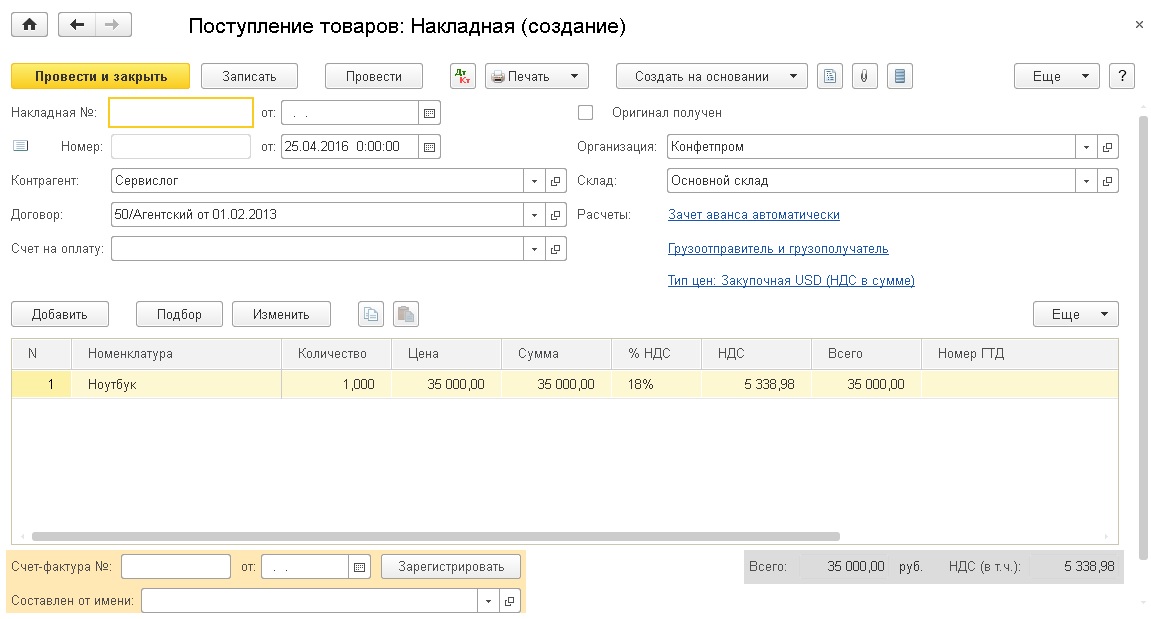The width and height of the screenshot is (1151, 619).
Task: Open Контрагент Сервислог record
Action: tap(556, 181)
